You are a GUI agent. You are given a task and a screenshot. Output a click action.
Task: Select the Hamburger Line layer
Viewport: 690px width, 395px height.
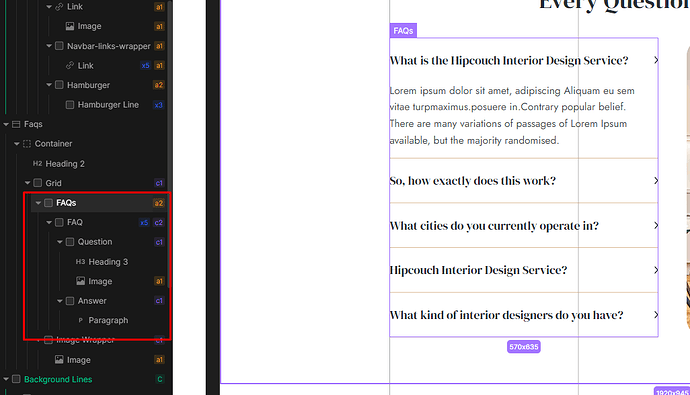click(108, 105)
